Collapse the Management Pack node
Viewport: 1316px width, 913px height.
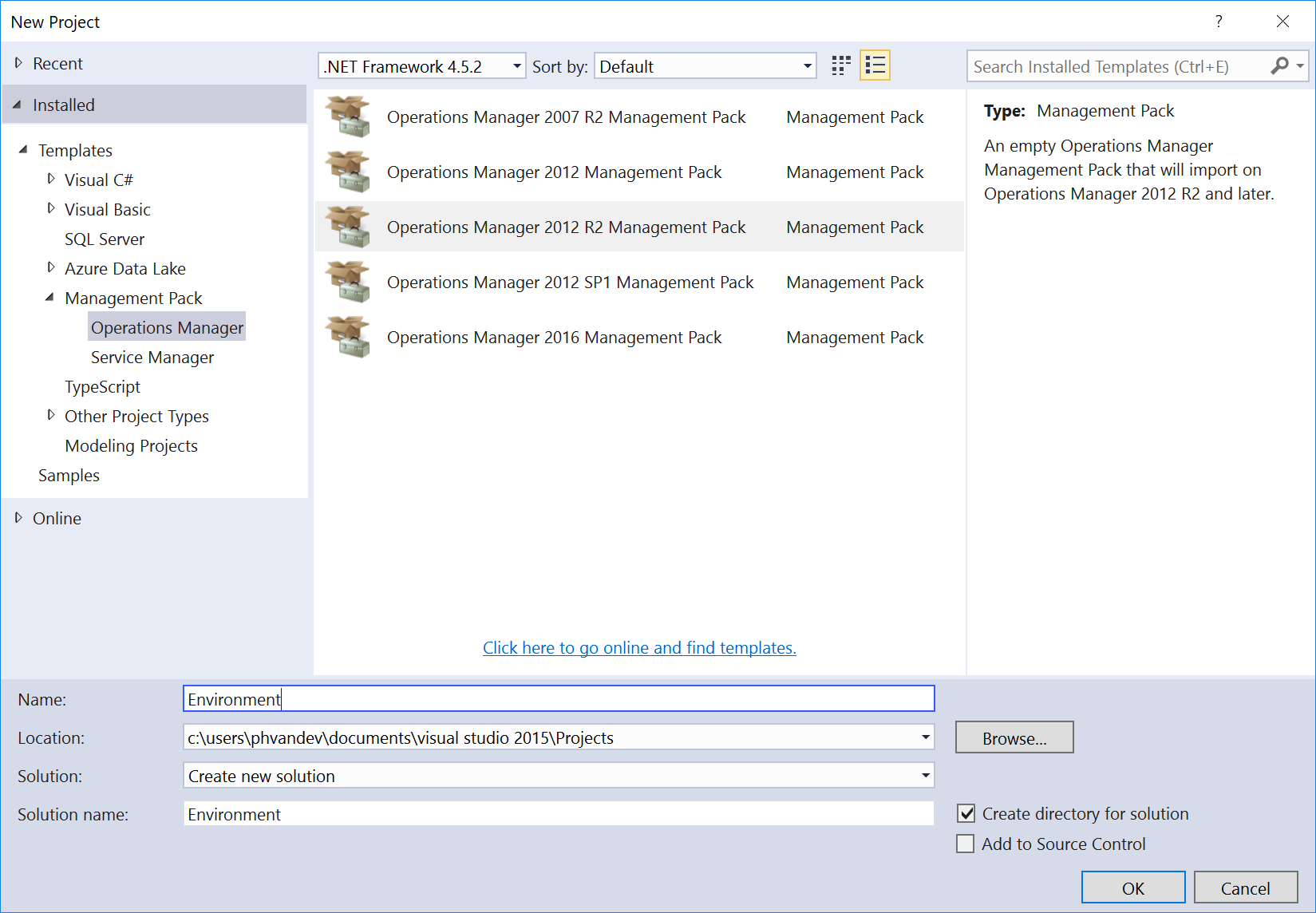pyautogui.click(x=49, y=298)
